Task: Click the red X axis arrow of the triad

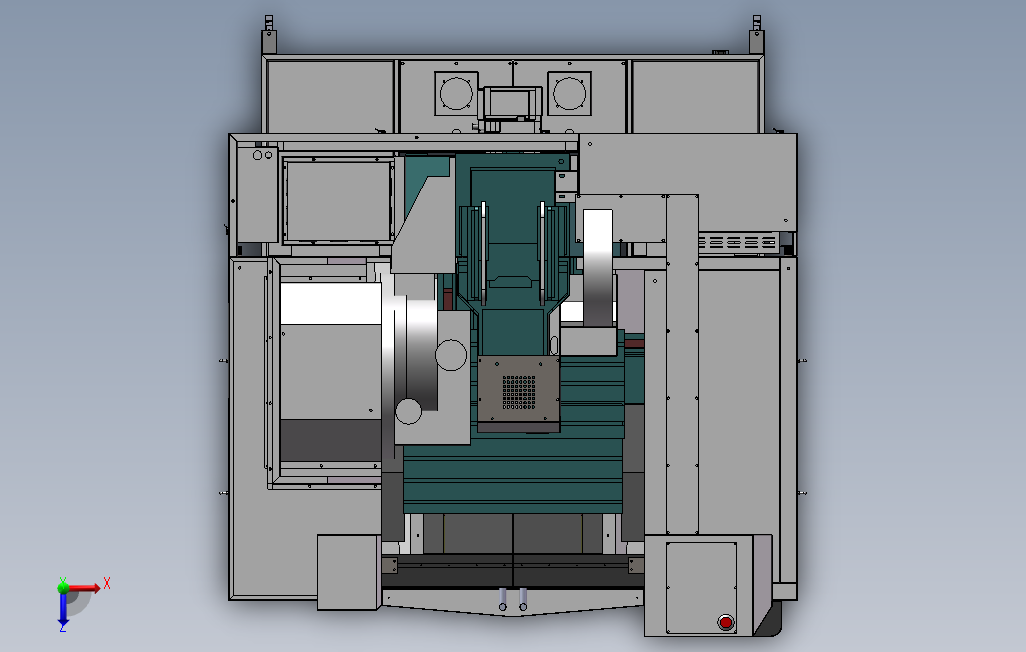Action: click(84, 587)
